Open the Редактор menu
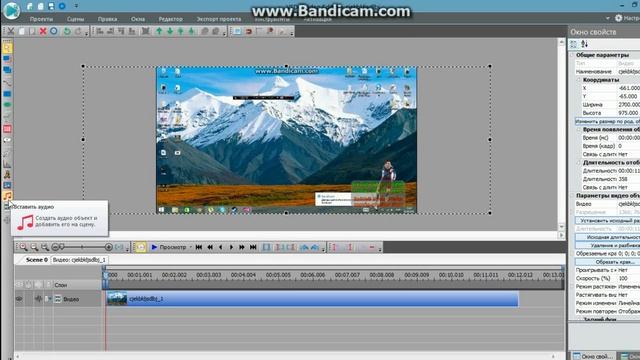This screenshot has width=640, height=360. coord(171,19)
